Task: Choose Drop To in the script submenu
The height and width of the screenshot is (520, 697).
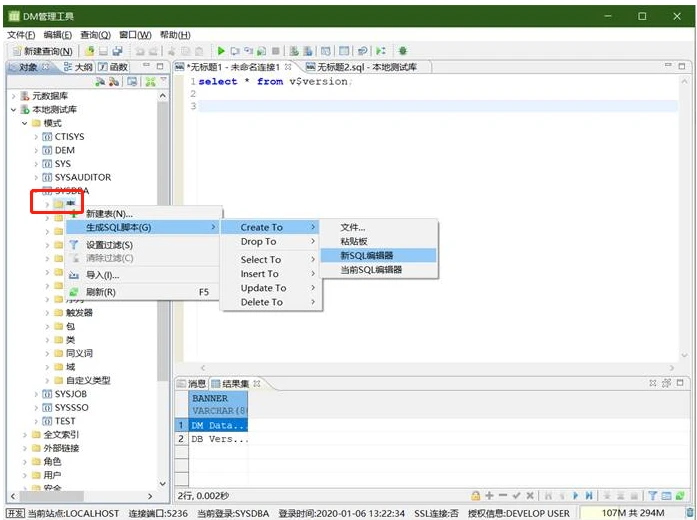Action: [x=258, y=242]
